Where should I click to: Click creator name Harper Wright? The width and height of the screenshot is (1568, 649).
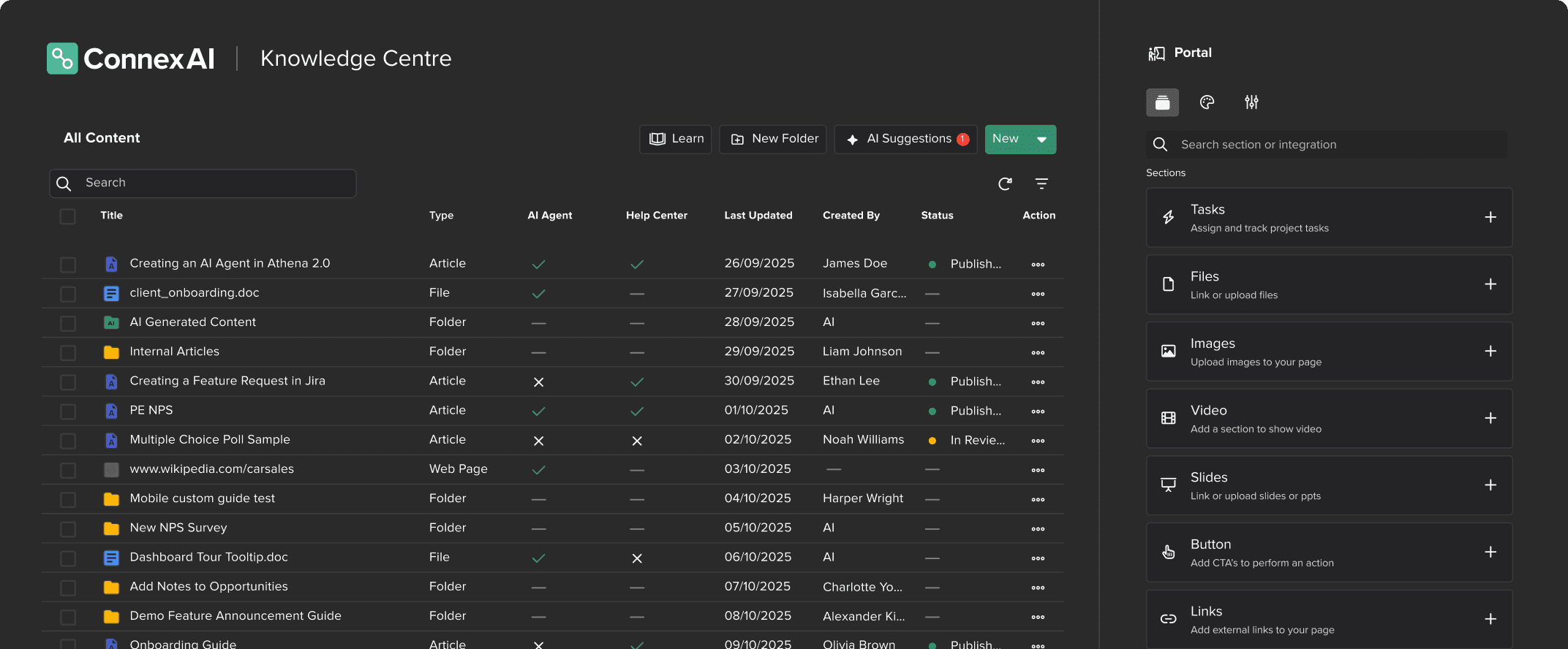(863, 498)
